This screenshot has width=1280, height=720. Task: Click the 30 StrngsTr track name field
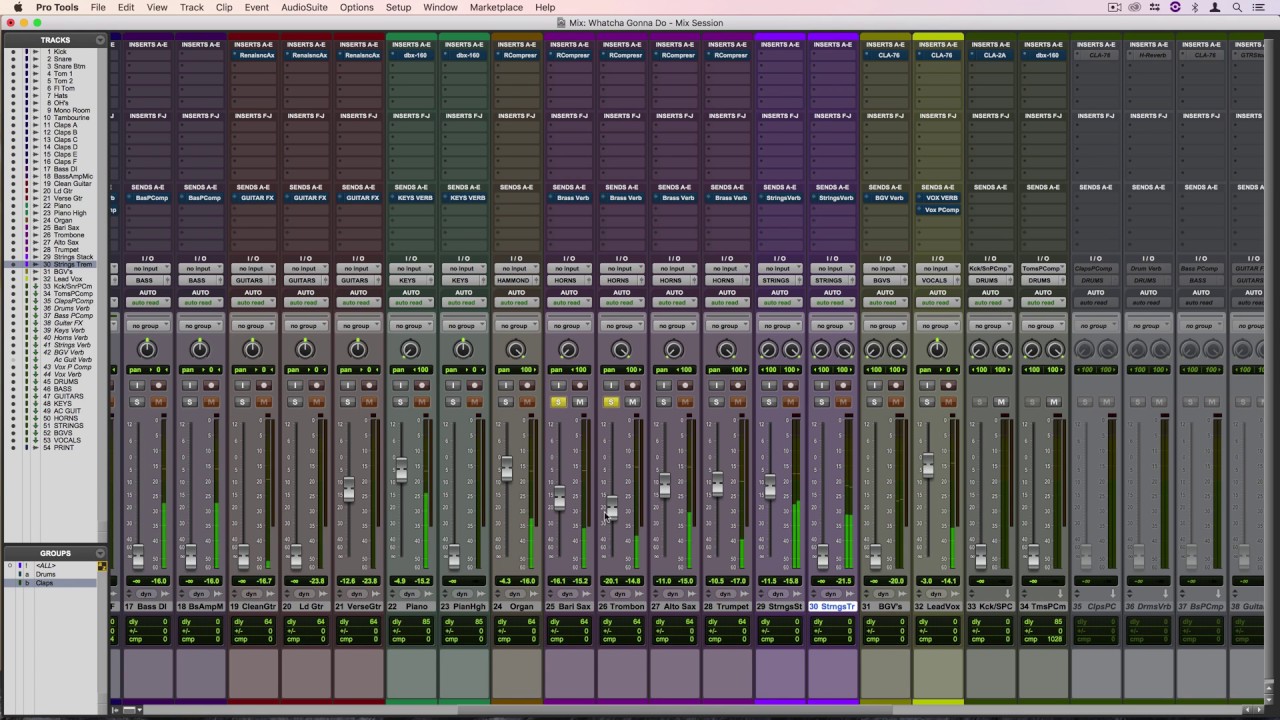click(x=832, y=607)
